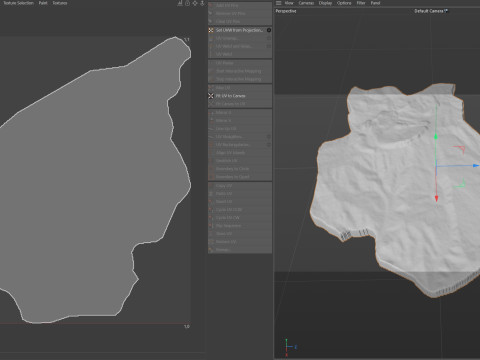Image resolution: width=480 pixels, height=360 pixels.
Task: Click the Flip Sequence command
Action: point(240,226)
